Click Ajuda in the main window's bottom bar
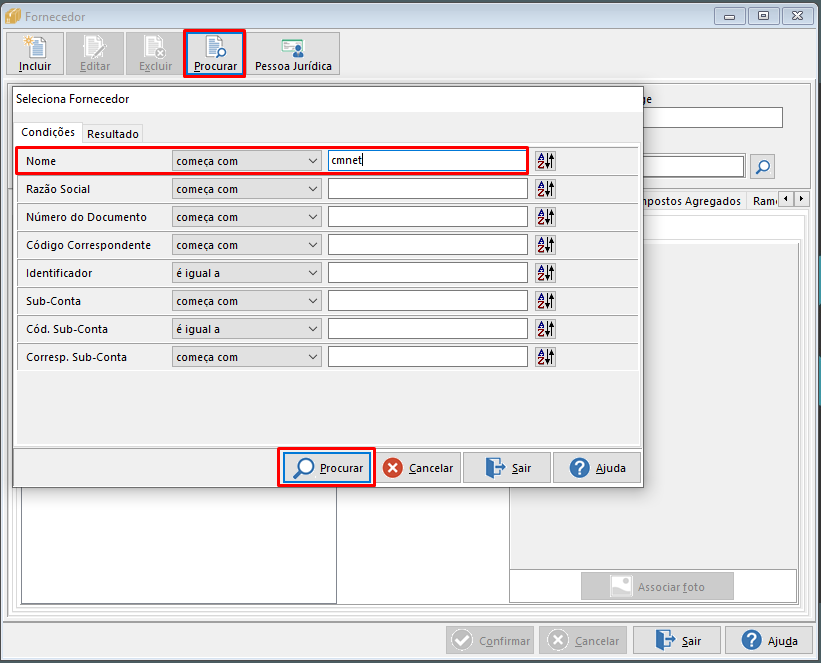The height and width of the screenshot is (663, 821). tap(769, 640)
